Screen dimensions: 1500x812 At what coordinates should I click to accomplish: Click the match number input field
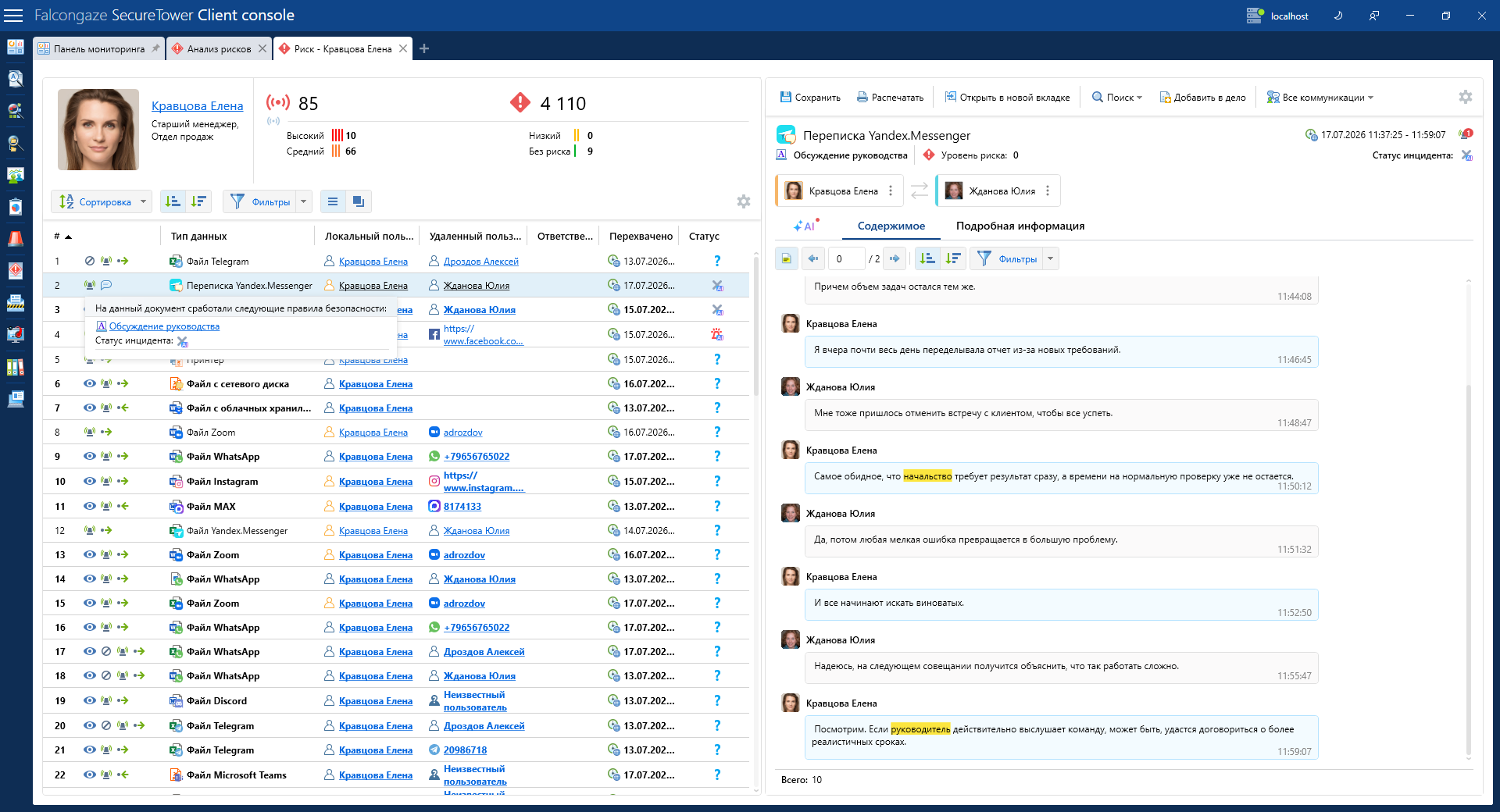pyautogui.click(x=846, y=258)
